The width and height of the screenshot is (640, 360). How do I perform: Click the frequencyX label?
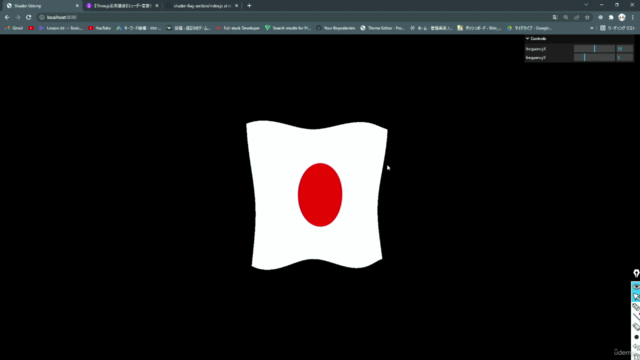[x=536, y=49]
